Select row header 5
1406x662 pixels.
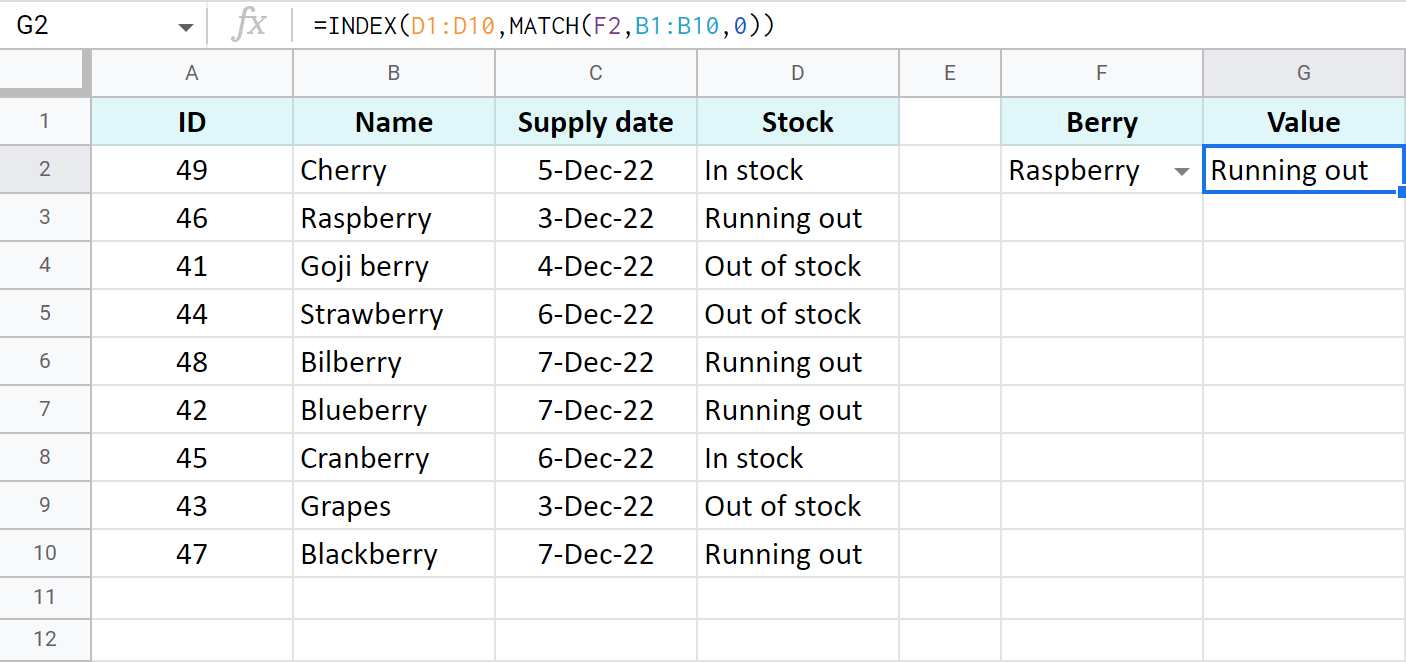tap(45, 313)
